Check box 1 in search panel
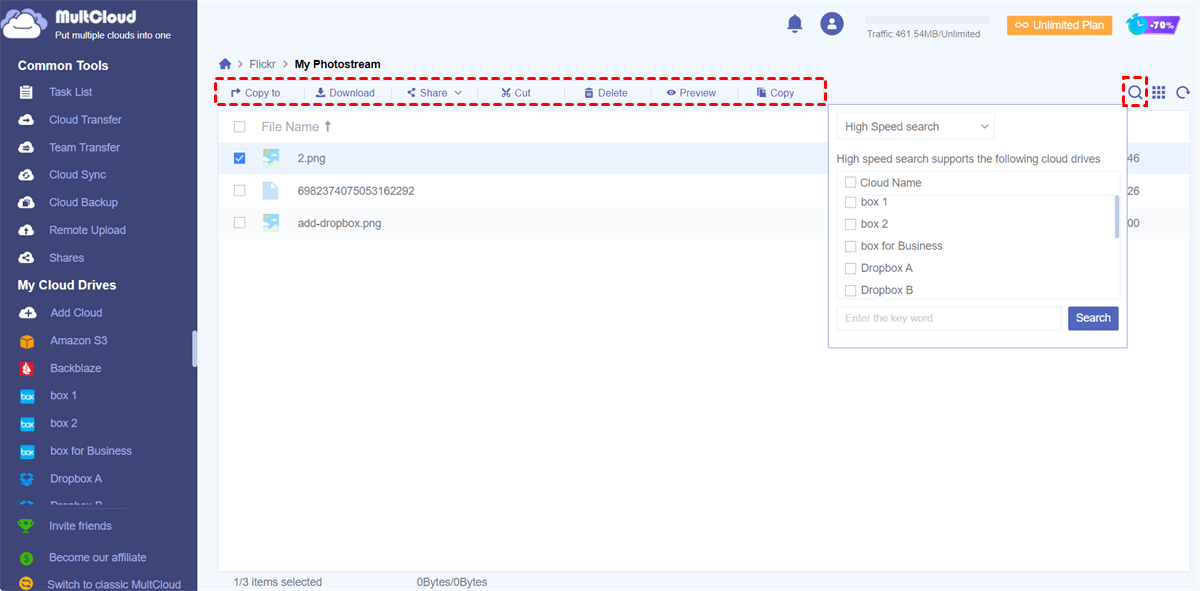 pos(851,202)
